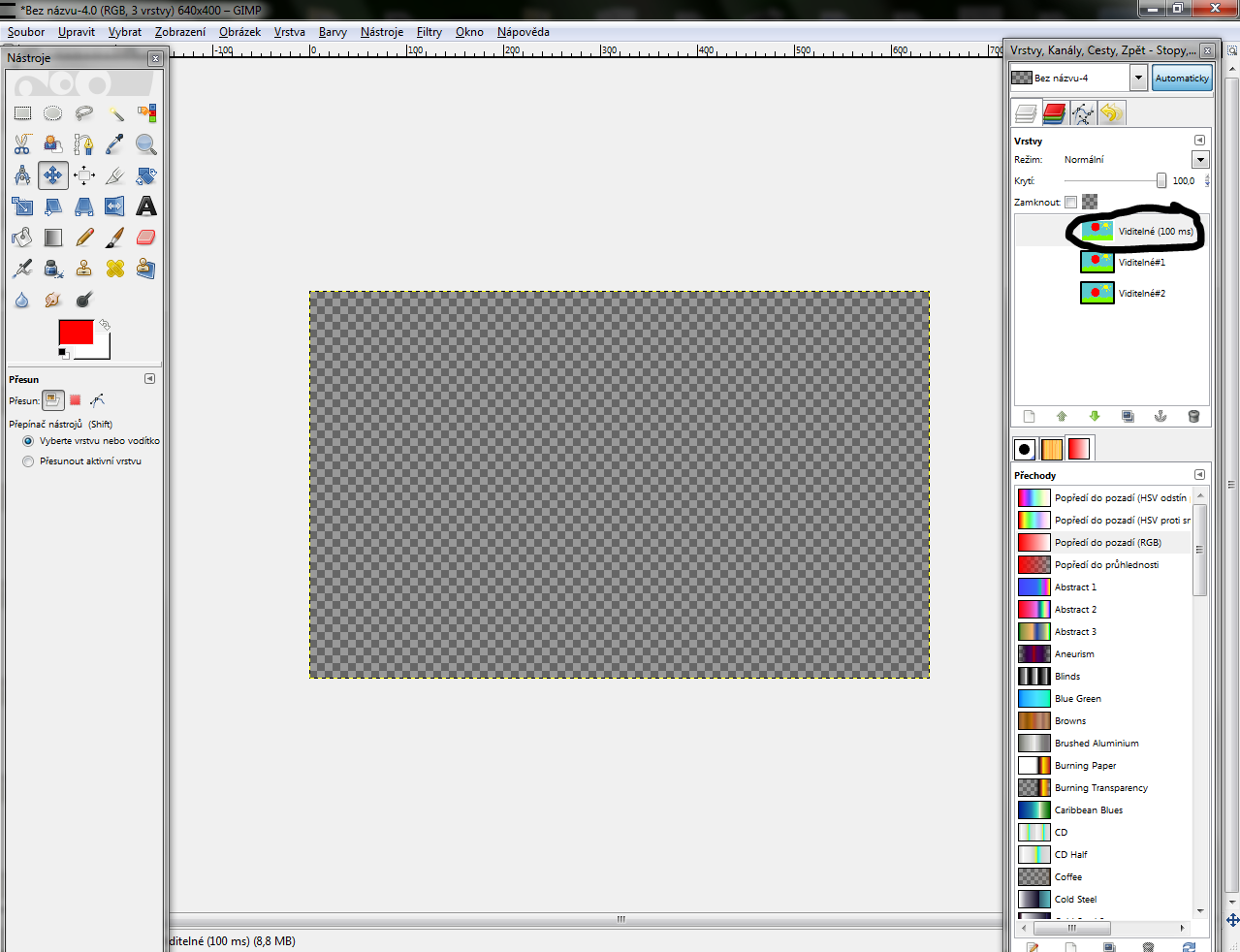This screenshot has width=1240, height=952.
Task: Expand the Přechody panel menu arrow
Action: click(x=1199, y=475)
